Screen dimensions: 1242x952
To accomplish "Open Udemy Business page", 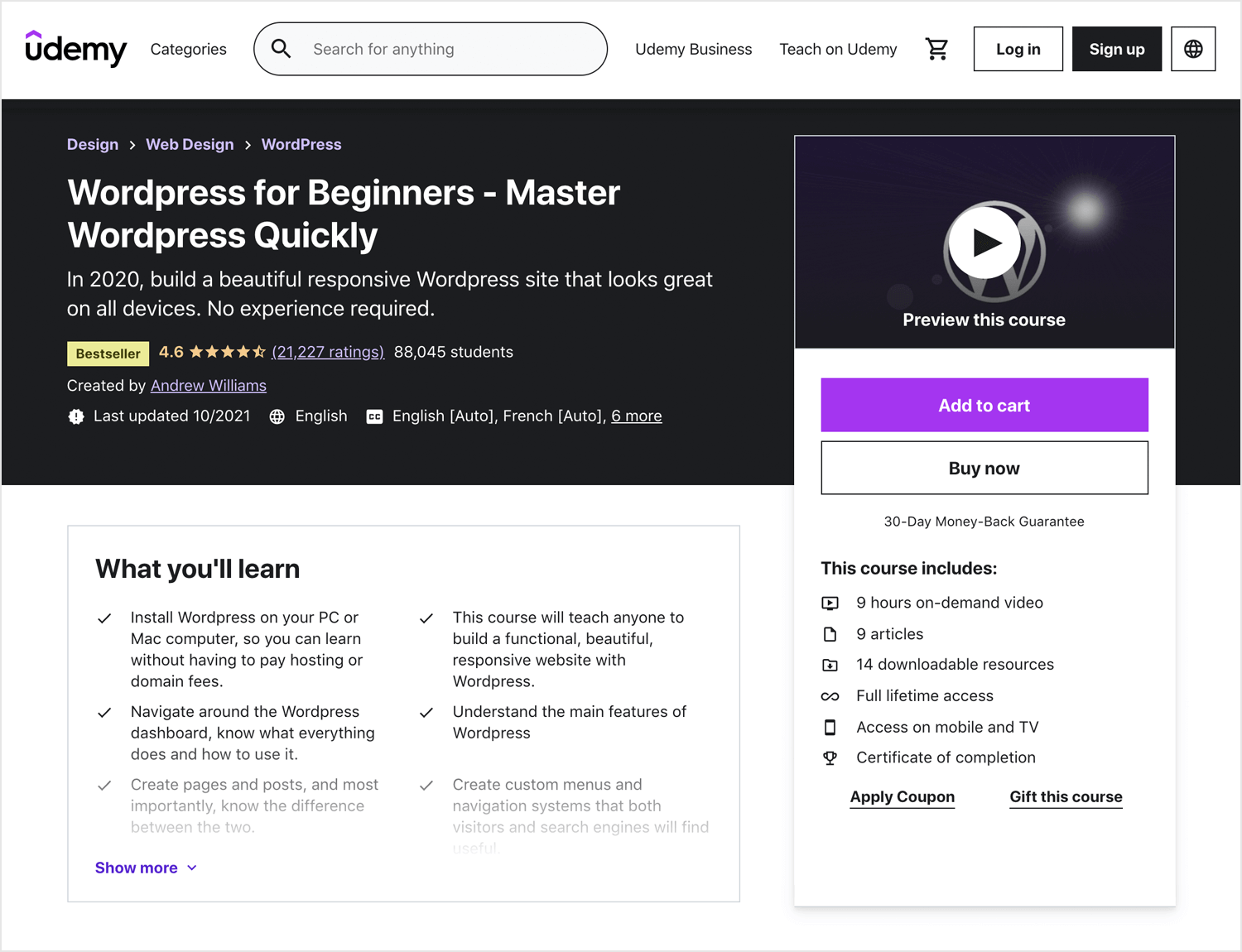I will point(694,49).
